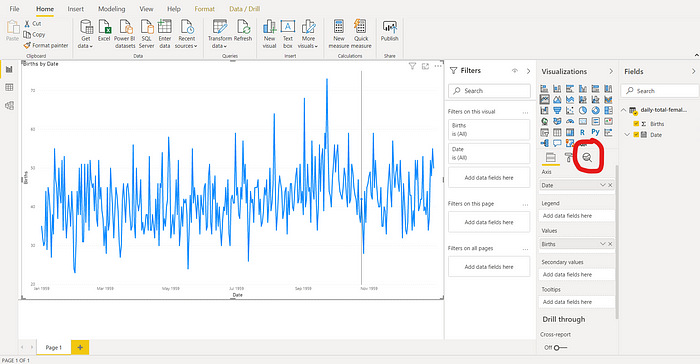Switch to the Insert ribbon tab
700x364 pixels.
pos(75,9)
